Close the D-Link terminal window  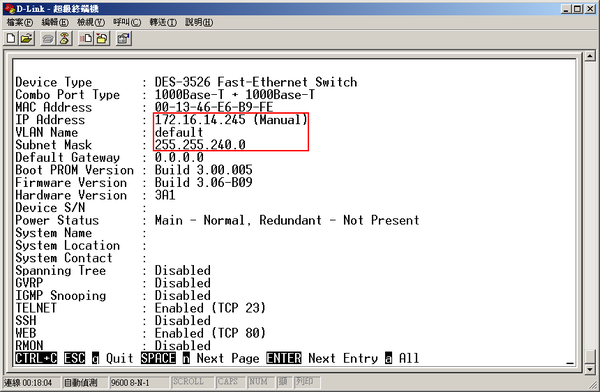pos(590,8)
